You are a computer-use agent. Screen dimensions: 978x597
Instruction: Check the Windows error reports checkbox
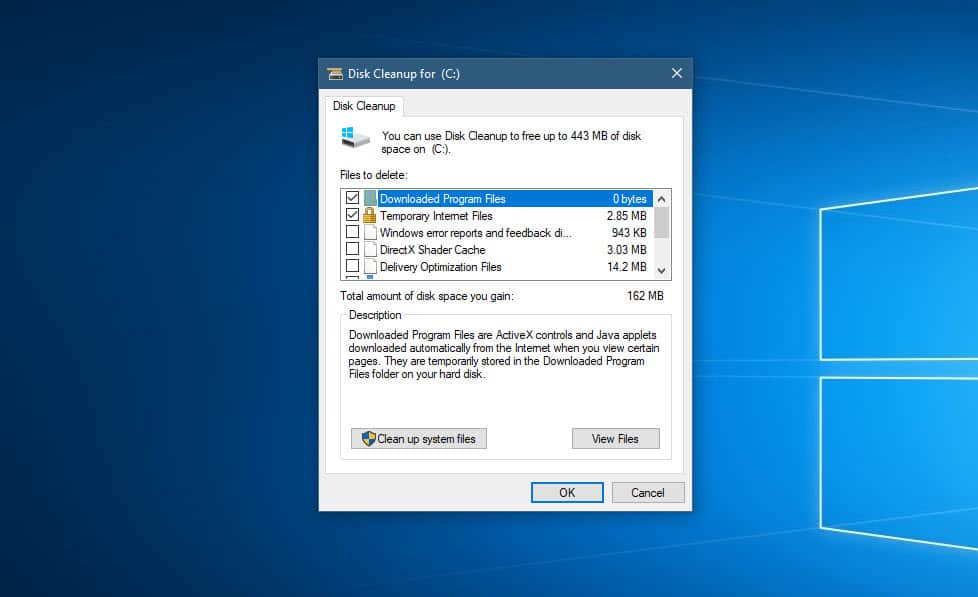(x=352, y=231)
